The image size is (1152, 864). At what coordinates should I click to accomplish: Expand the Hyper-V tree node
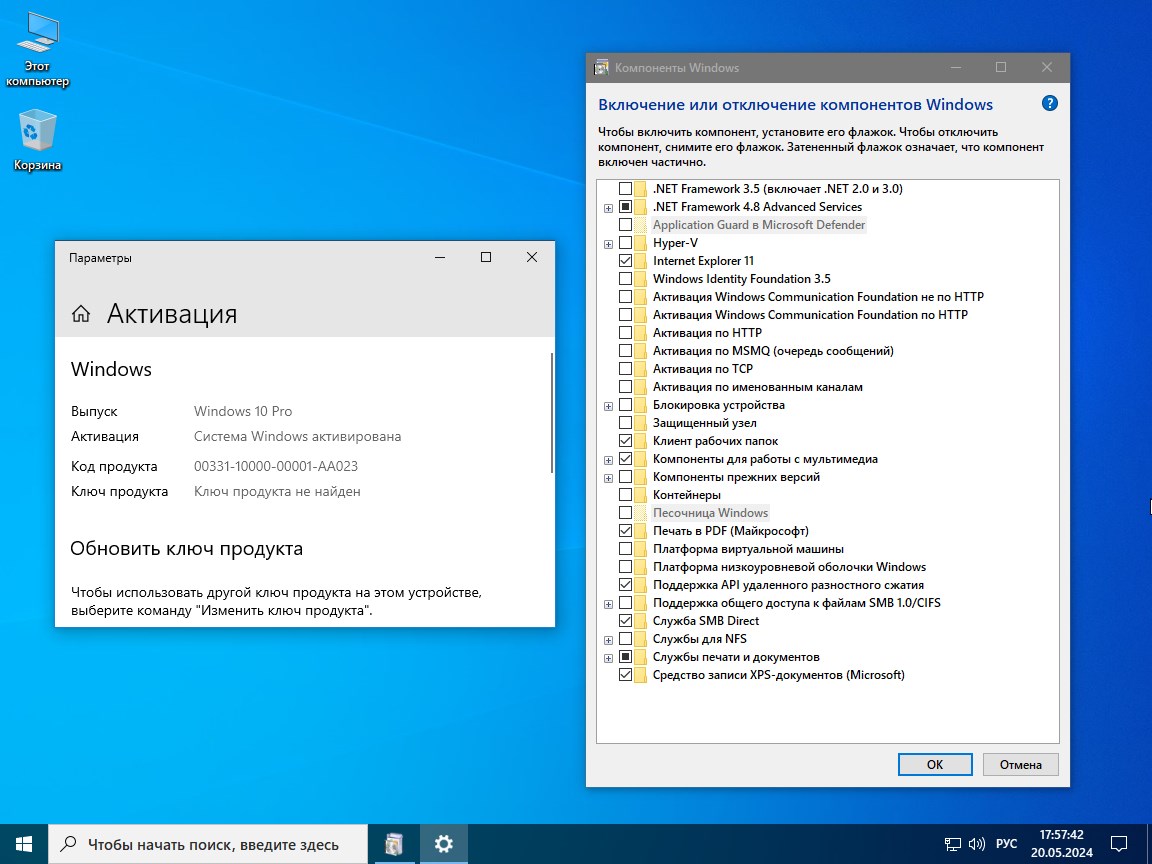click(x=608, y=243)
